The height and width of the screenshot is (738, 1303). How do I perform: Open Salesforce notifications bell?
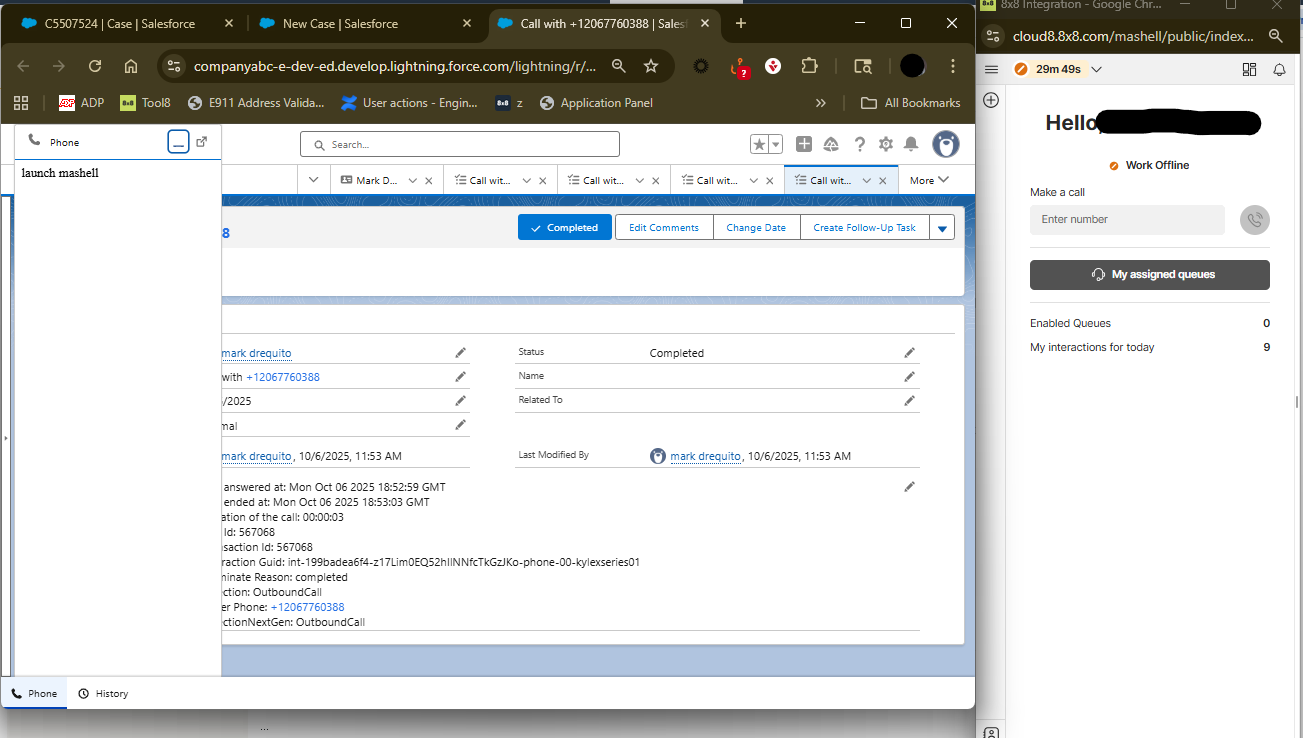[911, 145]
